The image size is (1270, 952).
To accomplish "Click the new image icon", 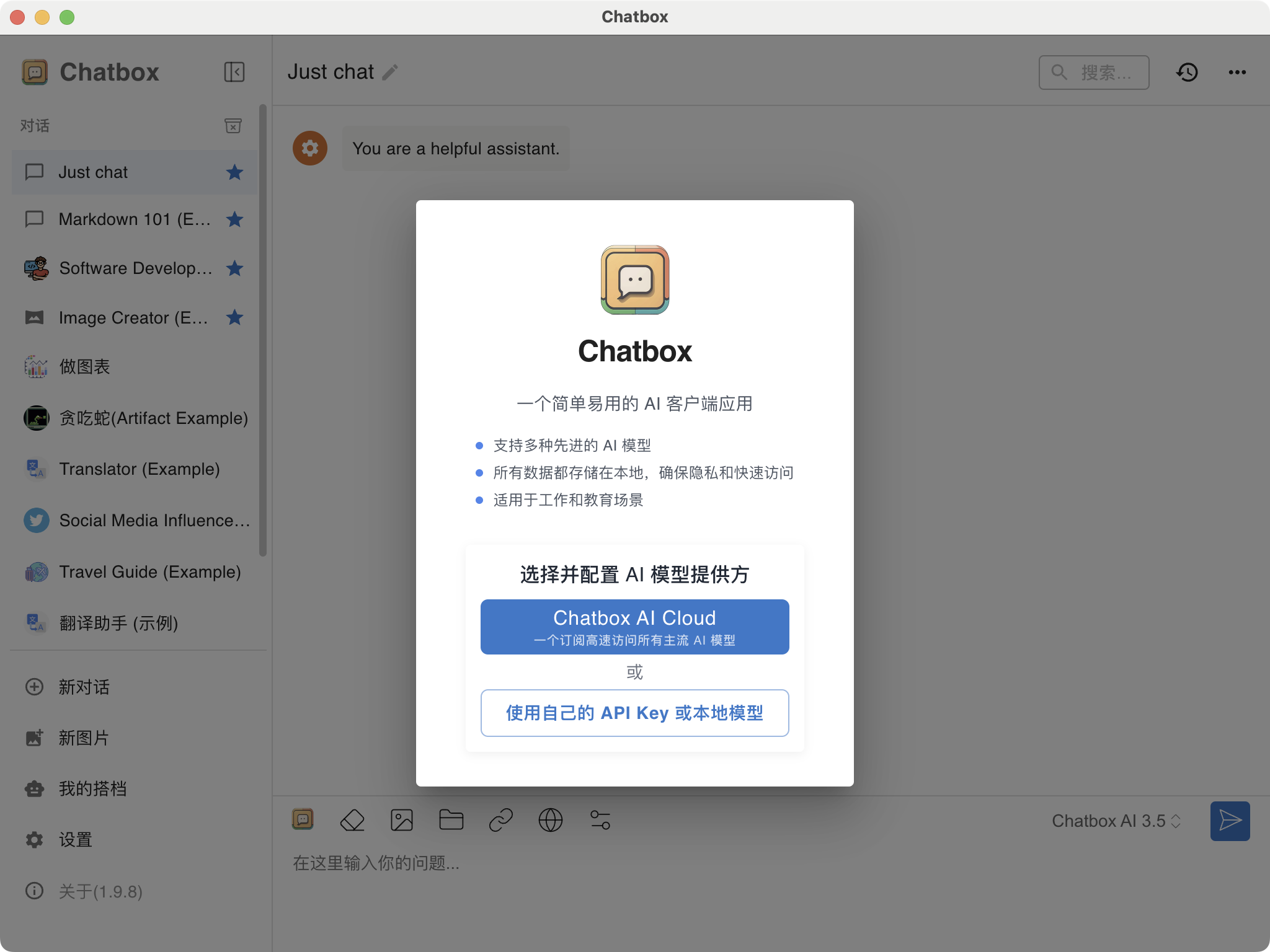I will click(34, 738).
